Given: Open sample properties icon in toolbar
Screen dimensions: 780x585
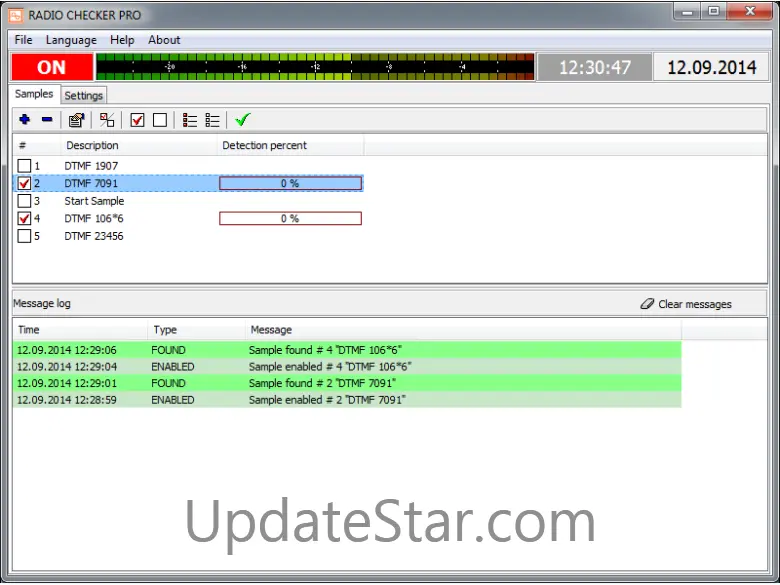Looking at the screenshot, I should coord(77,120).
